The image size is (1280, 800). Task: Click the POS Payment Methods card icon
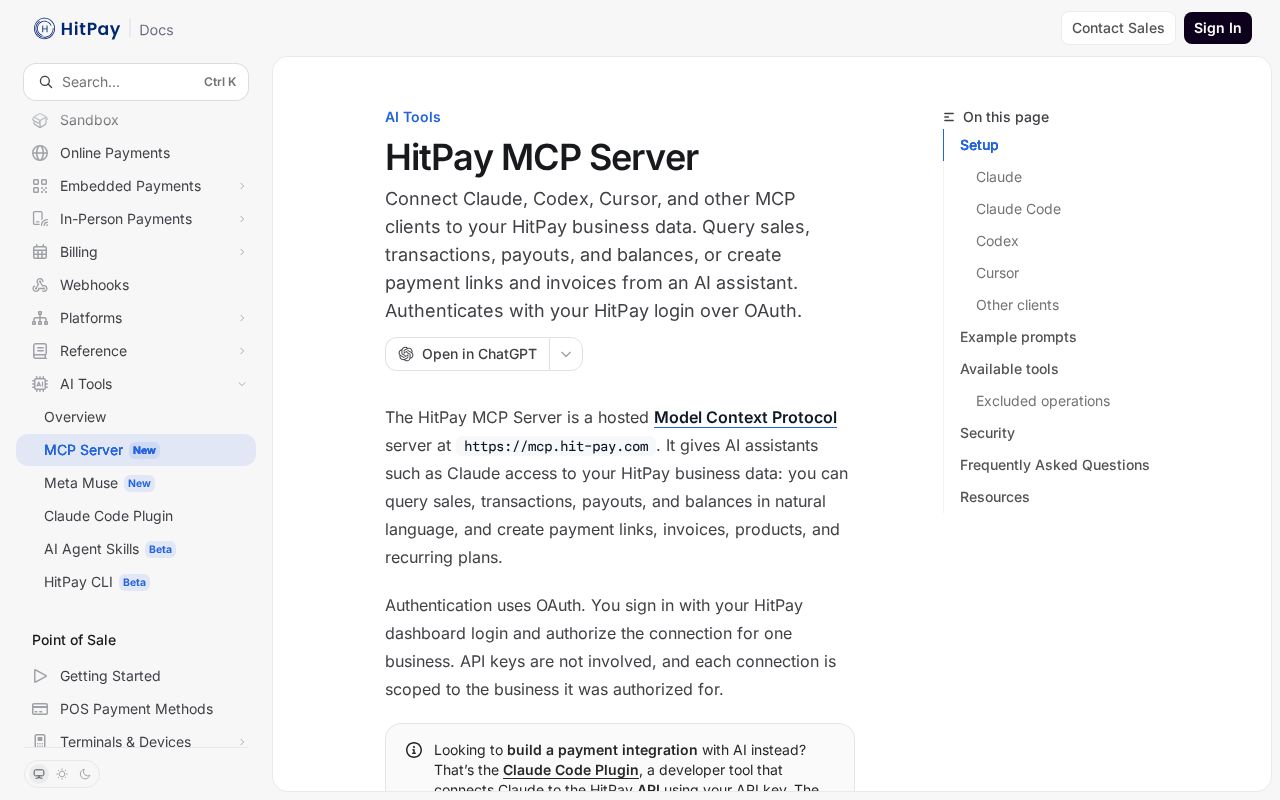(40, 709)
